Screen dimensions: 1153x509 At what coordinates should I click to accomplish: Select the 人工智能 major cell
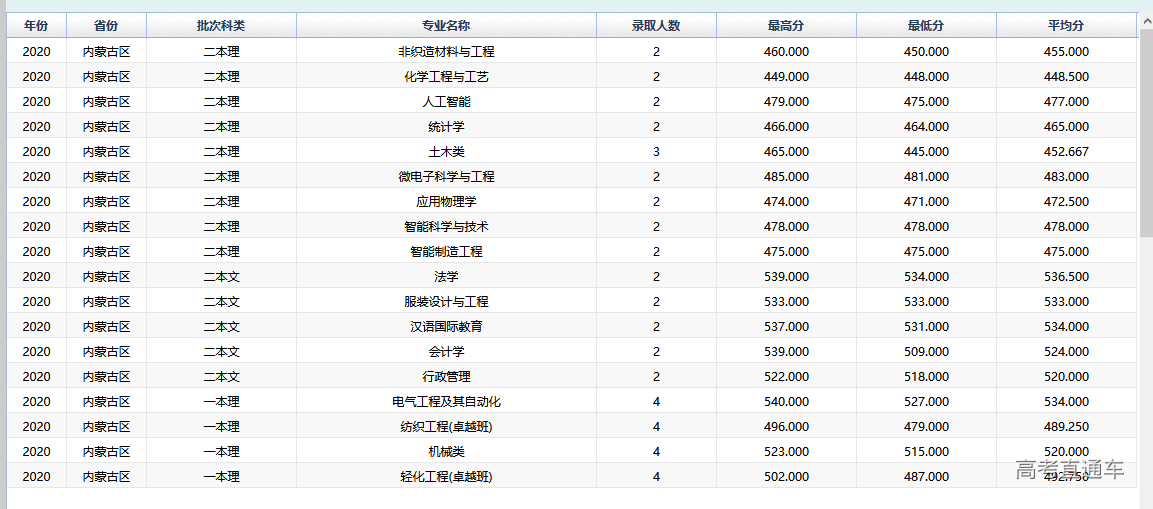[446, 101]
